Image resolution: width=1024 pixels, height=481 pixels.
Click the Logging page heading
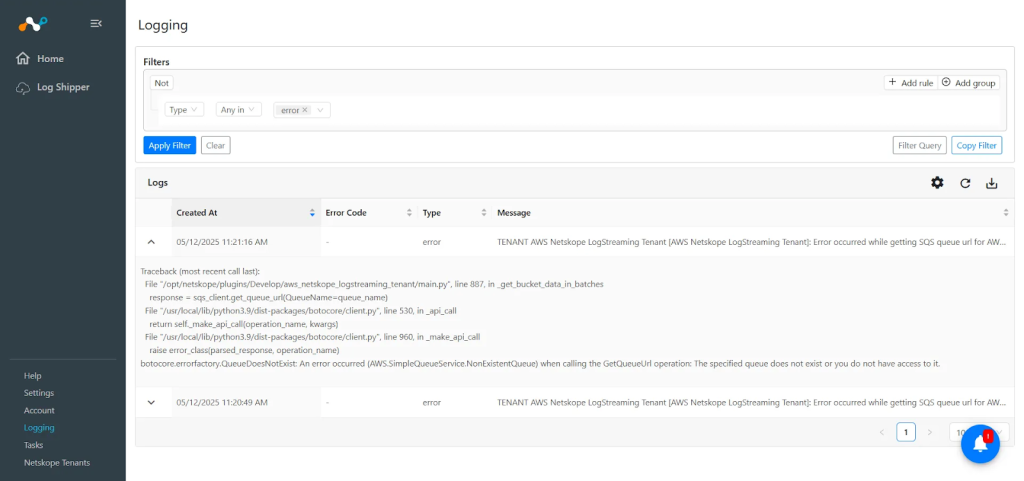[x=163, y=25]
